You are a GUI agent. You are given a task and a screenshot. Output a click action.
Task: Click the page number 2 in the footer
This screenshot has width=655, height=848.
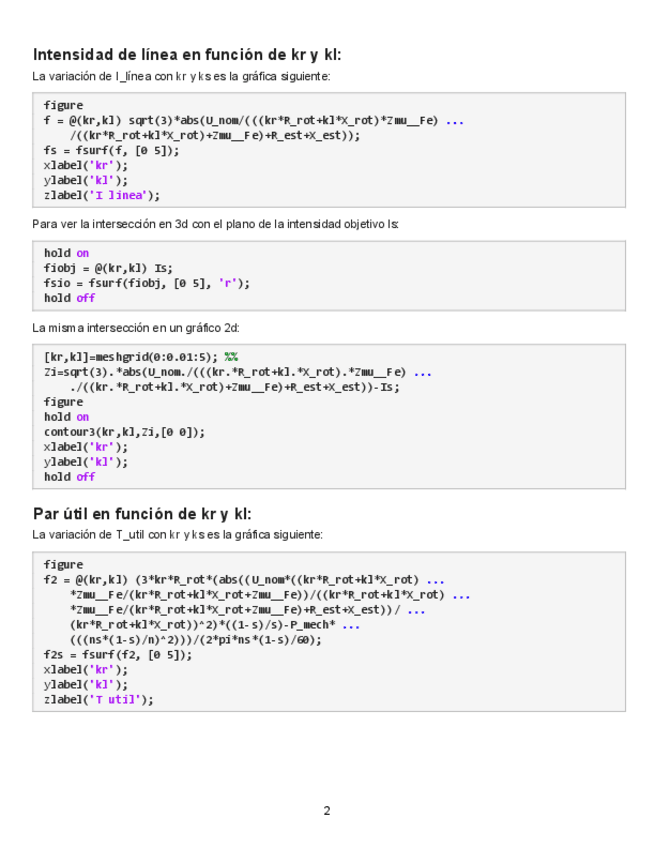point(327,811)
